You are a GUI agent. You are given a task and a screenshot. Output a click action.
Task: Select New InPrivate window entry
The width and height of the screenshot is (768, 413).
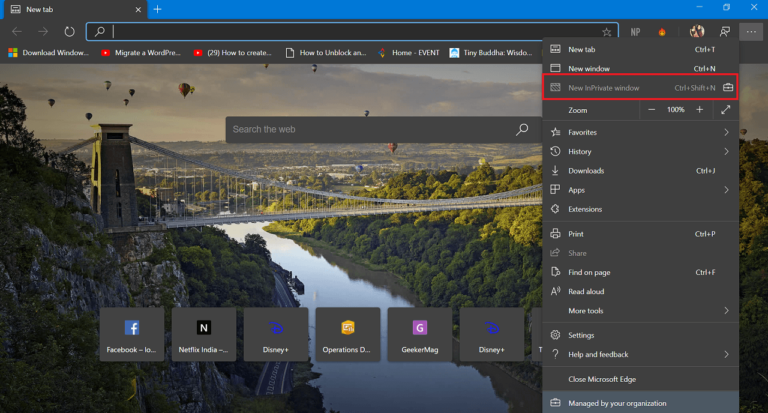coord(640,88)
